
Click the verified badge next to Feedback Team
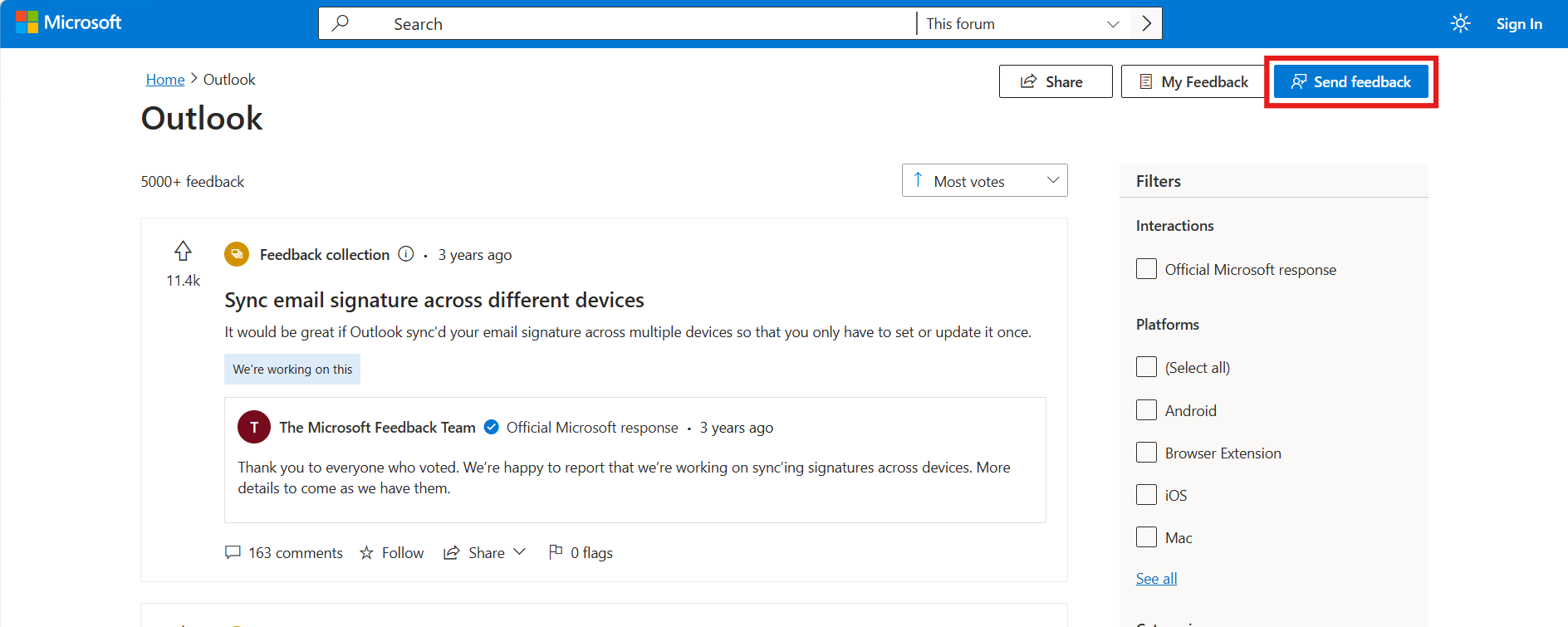pos(492,427)
